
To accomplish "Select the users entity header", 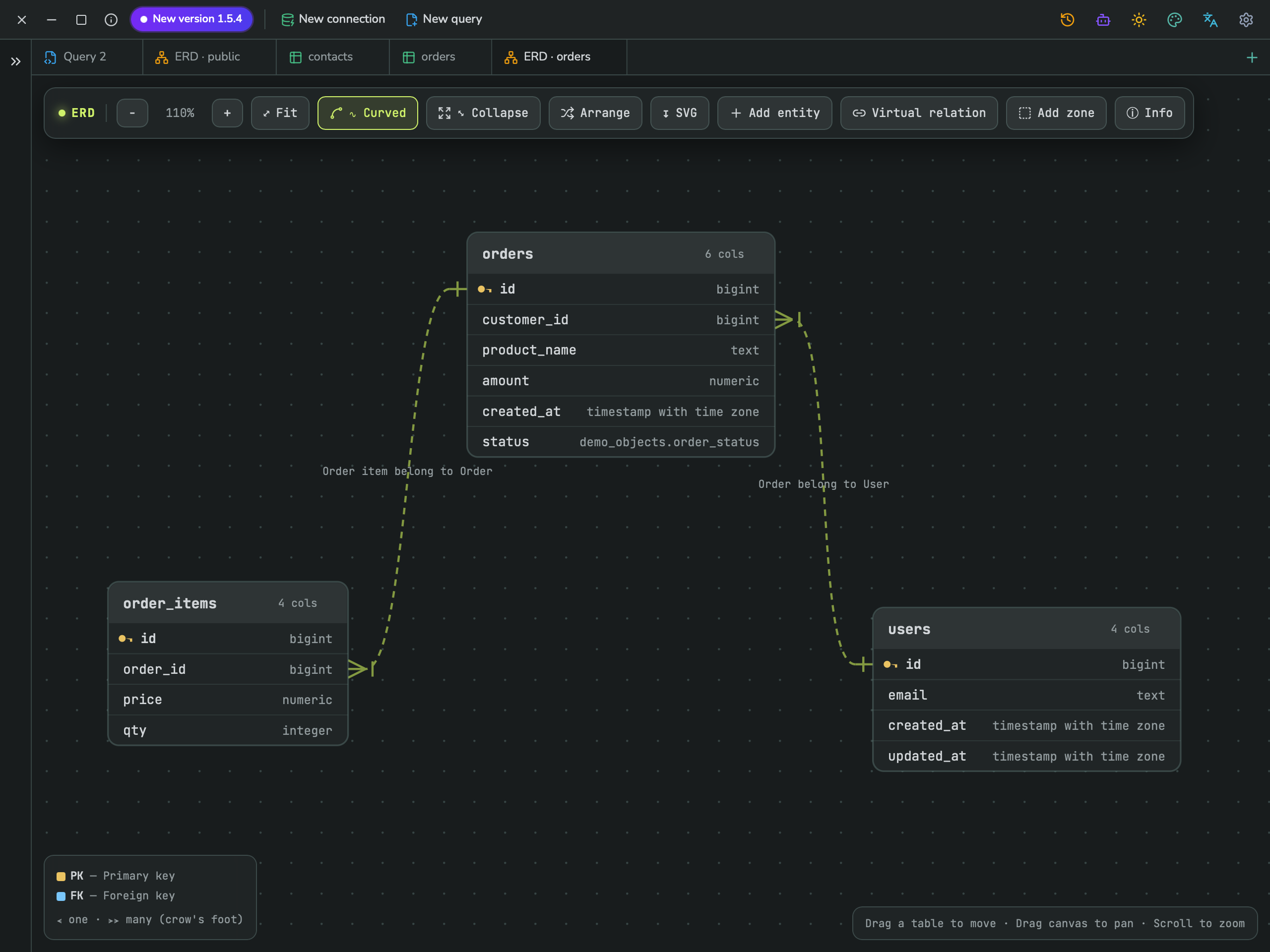I will (x=1026, y=629).
